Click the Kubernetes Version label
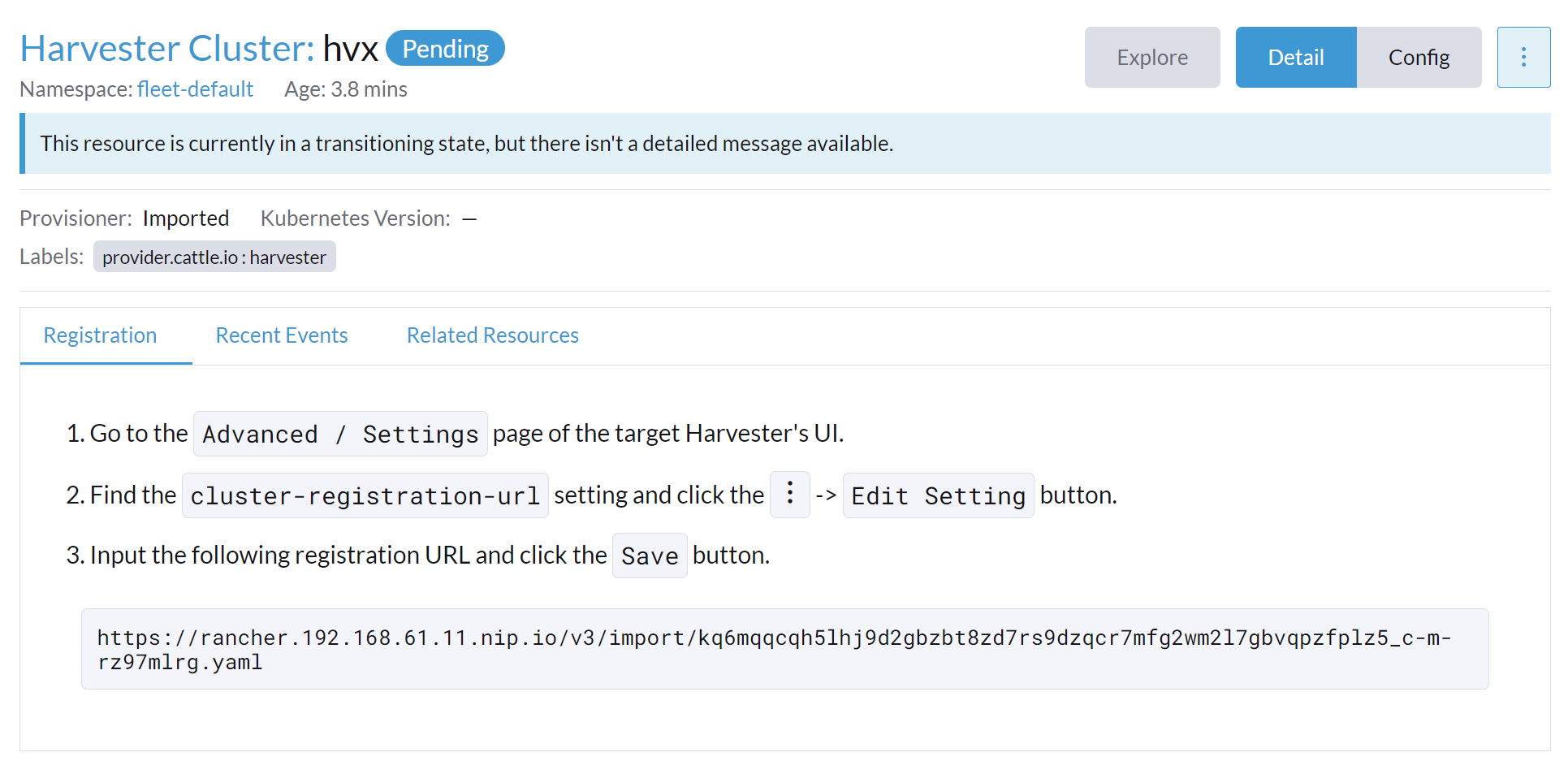 coord(356,218)
